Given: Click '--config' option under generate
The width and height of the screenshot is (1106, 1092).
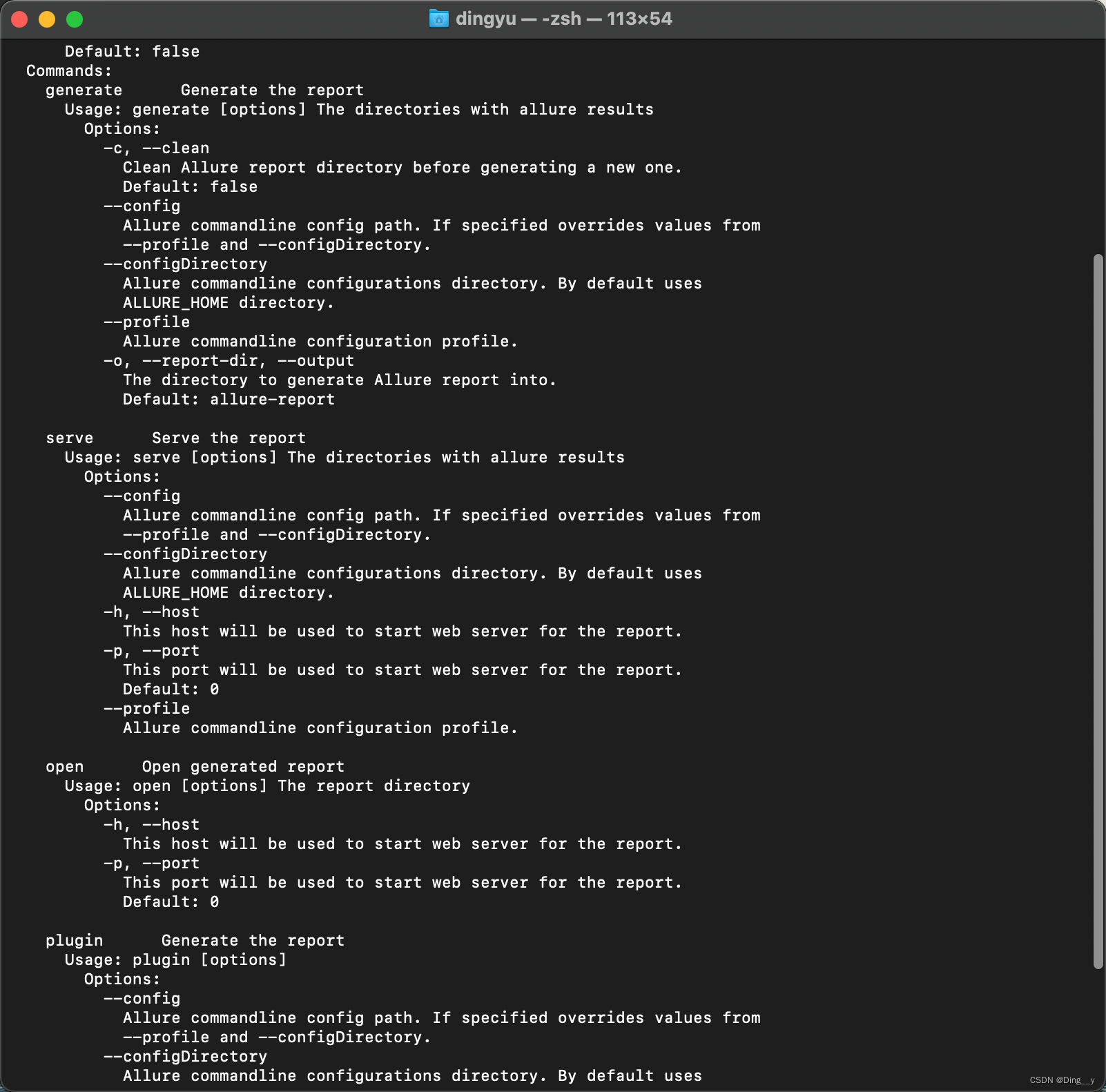Looking at the screenshot, I should [x=142, y=206].
